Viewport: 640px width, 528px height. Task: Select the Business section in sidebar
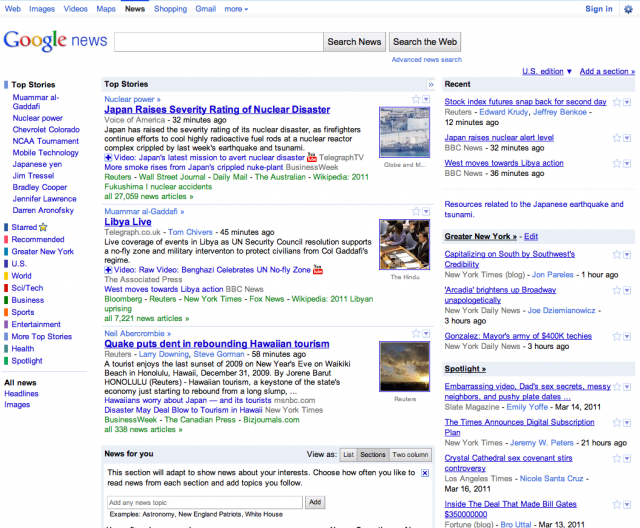click(x=27, y=300)
